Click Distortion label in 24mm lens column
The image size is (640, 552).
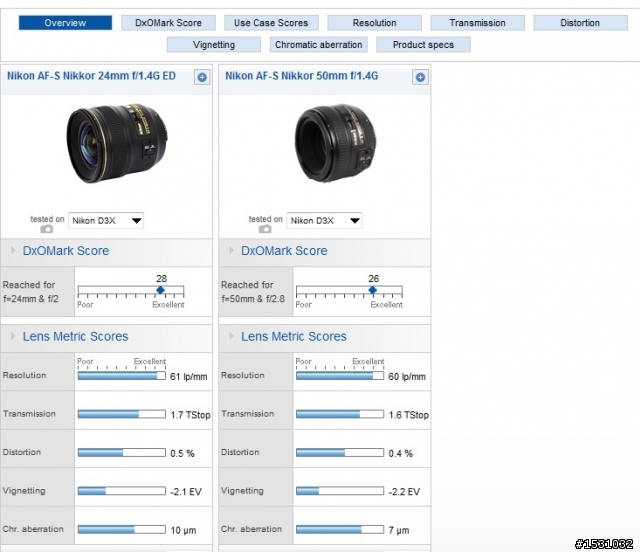[x=22, y=452]
